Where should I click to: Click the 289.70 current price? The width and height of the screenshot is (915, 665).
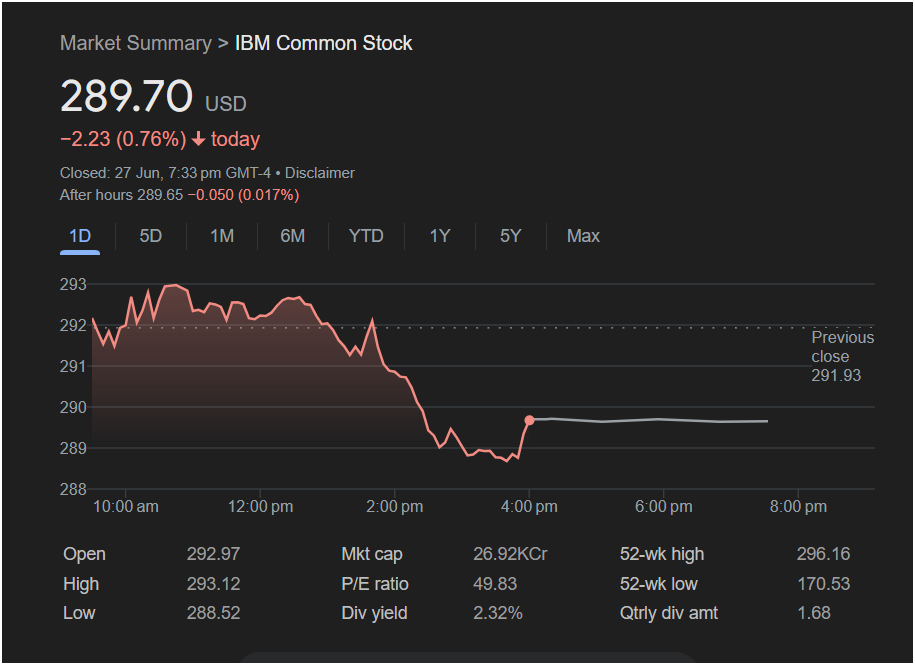click(x=126, y=96)
